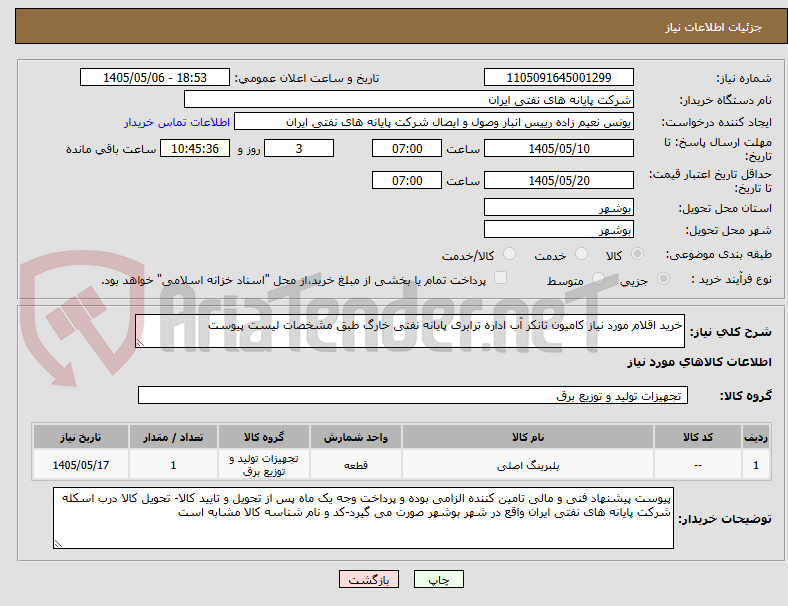
Task: Click the بازگشت (back) button
Action: coord(369,579)
